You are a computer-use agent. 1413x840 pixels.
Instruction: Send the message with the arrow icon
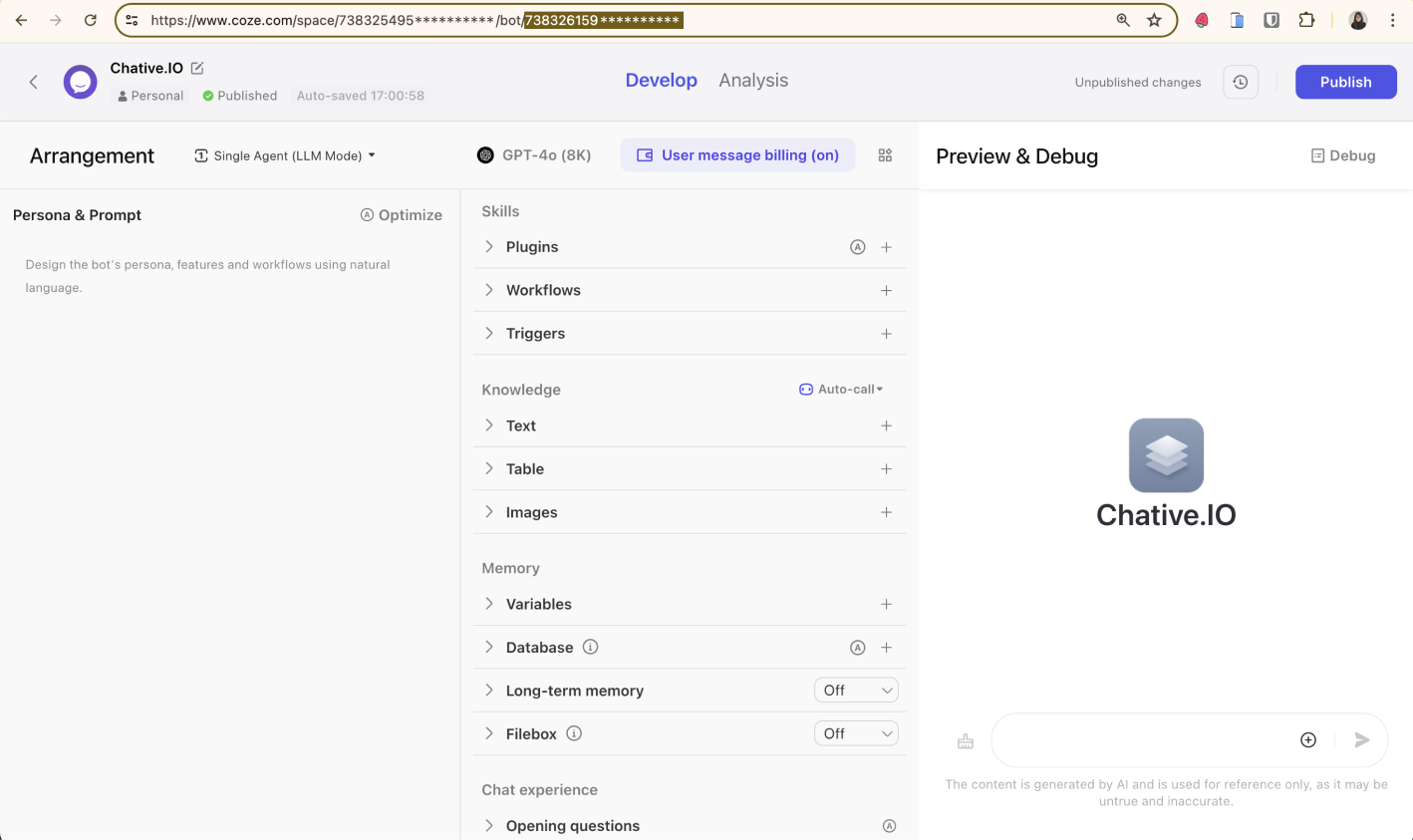(1362, 739)
